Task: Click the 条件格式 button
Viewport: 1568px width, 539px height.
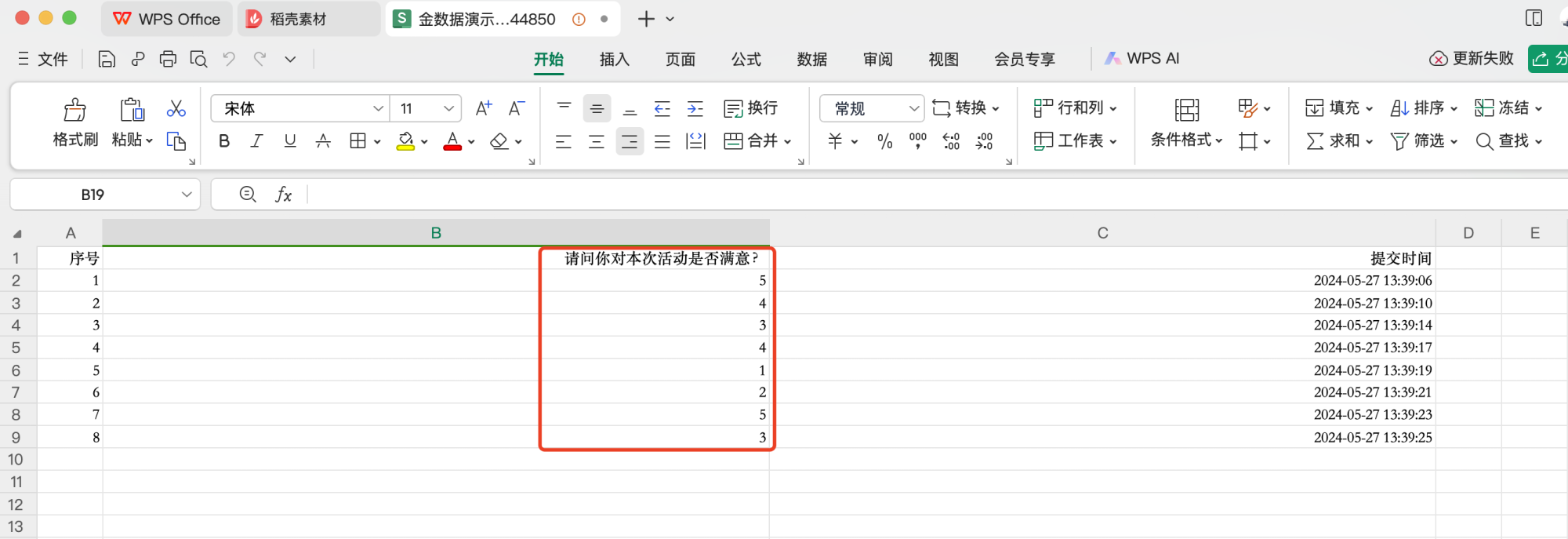Action: point(1186,123)
